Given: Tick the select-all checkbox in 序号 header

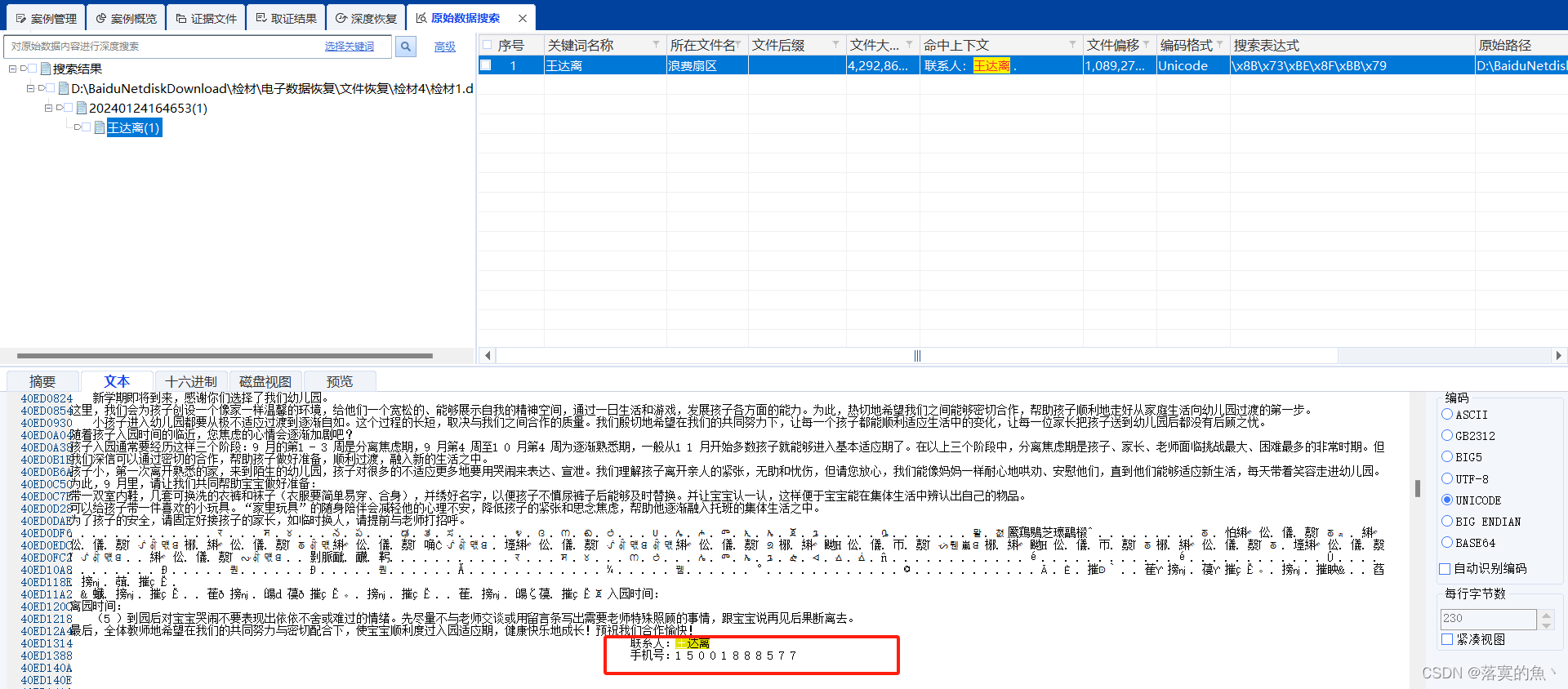Looking at the screenshot, I should pyautogui.click(x=488, y=45).
